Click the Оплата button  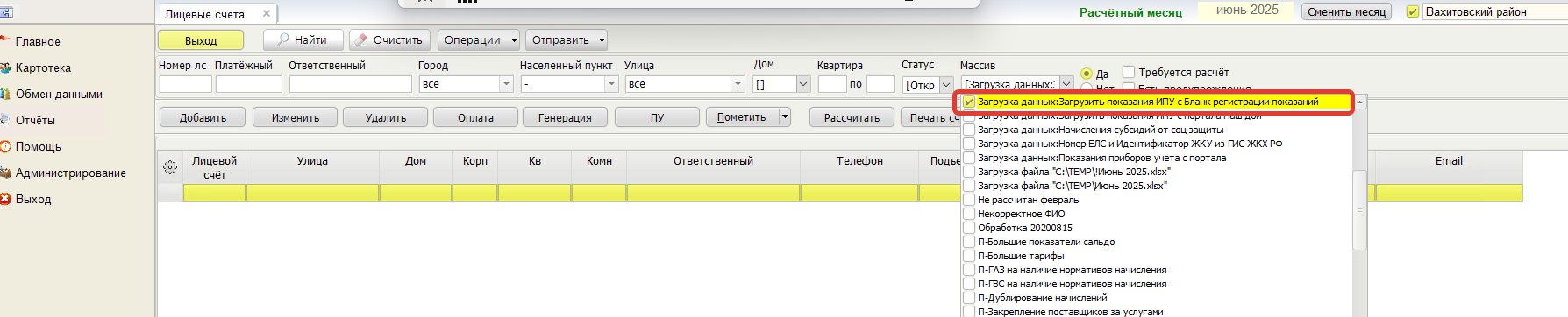(475, 117)
